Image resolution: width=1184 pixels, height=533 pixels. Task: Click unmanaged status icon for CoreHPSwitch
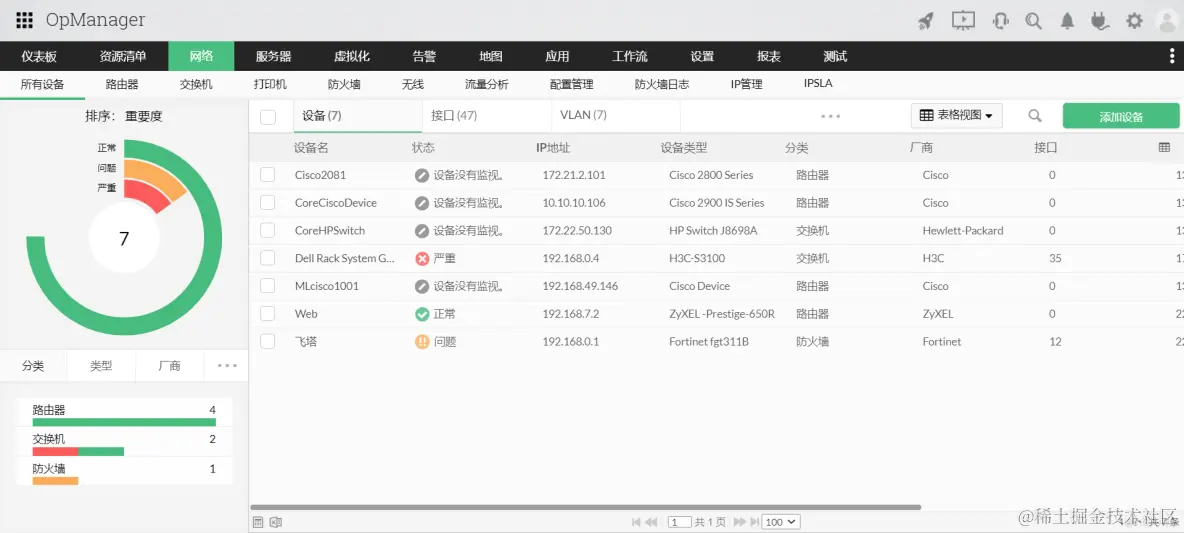[x=422, y=231]
